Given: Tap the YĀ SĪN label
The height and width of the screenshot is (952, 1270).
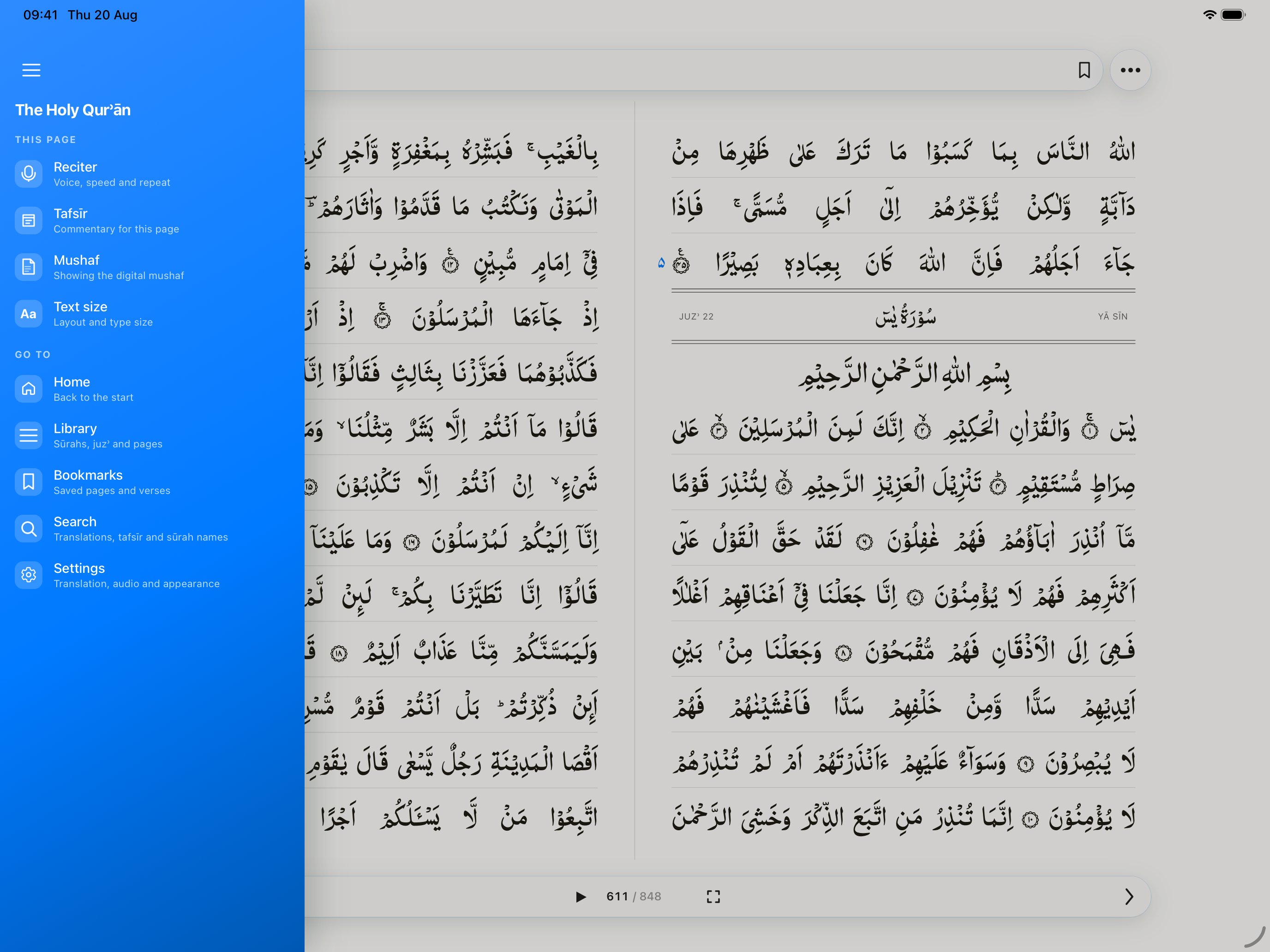Looking at the screenshot, I should 1113,317.
